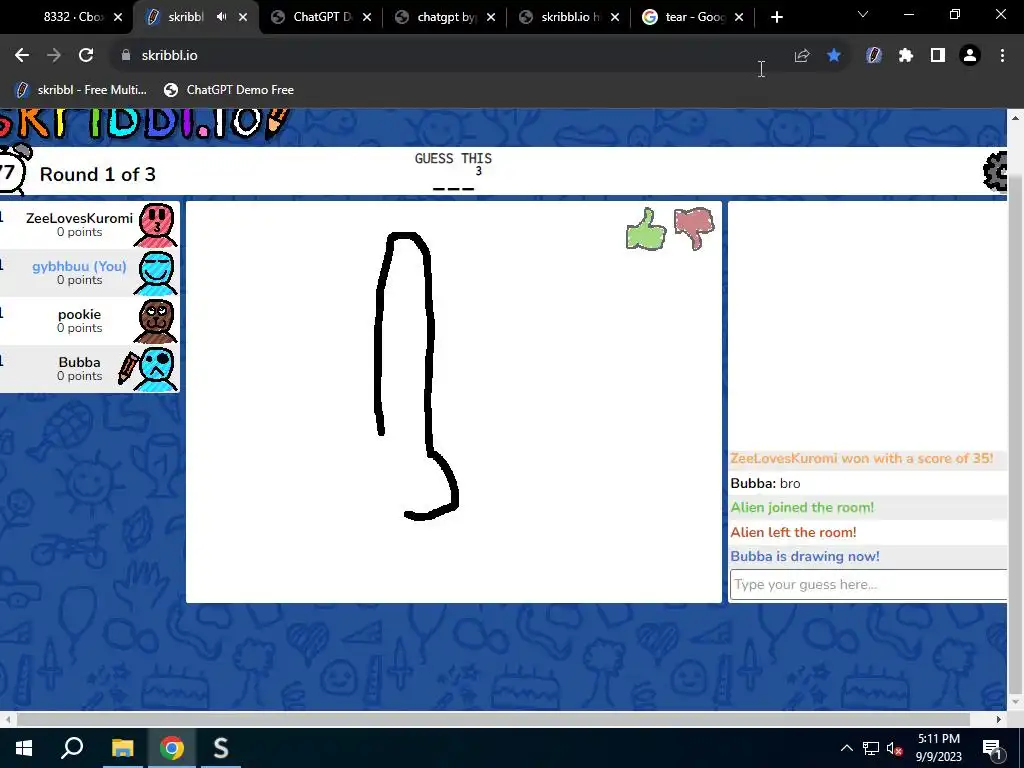Screen dimensions: 1024x768
Task: Toggle the bookmark star
Action: pyautogui.click(x=834, y=56)
